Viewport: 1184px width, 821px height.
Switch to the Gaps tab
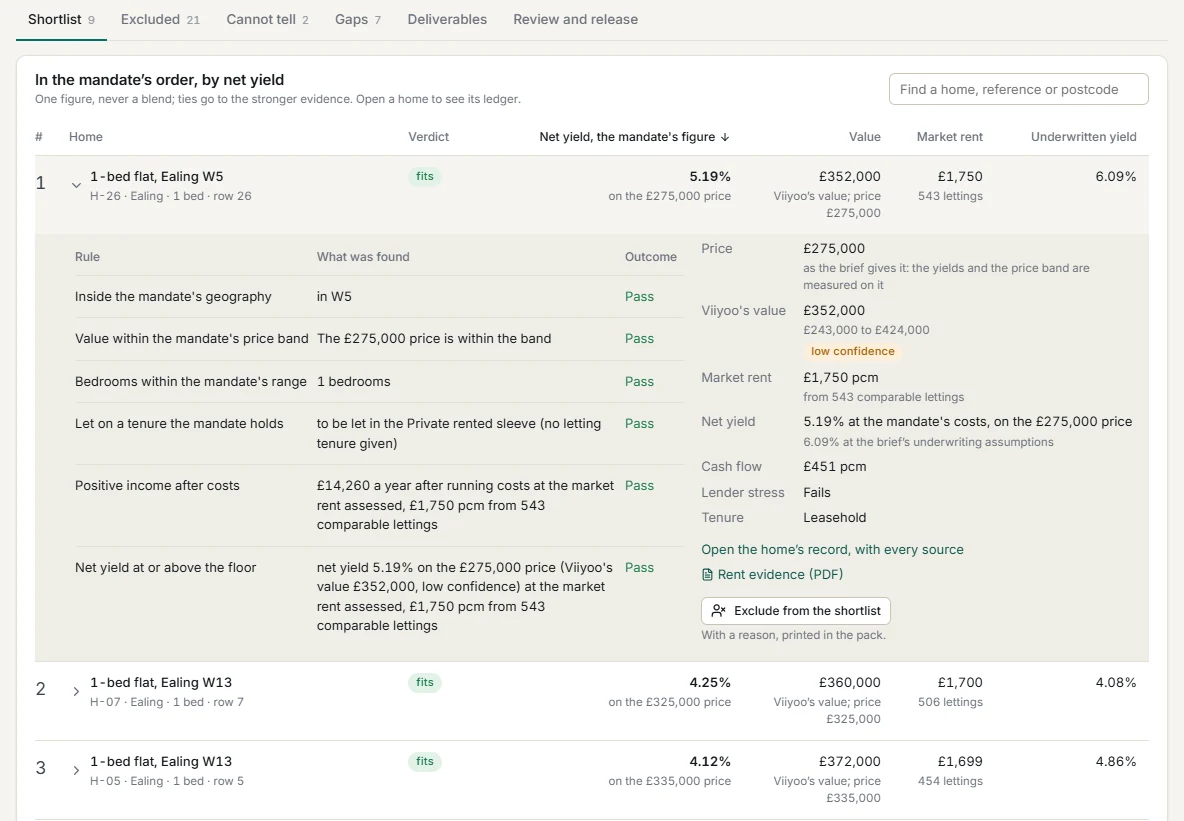(x=358, y=20)
